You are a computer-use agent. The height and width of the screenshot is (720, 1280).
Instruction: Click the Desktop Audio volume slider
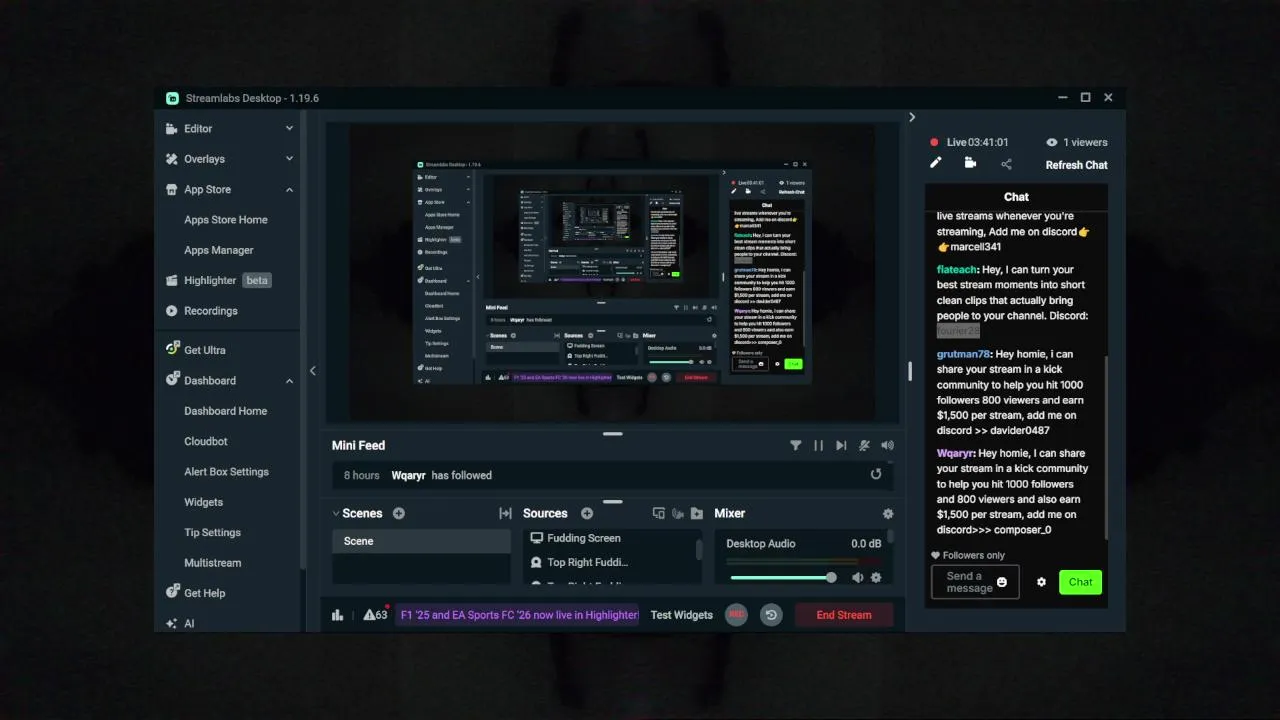(x=784, y=578)
